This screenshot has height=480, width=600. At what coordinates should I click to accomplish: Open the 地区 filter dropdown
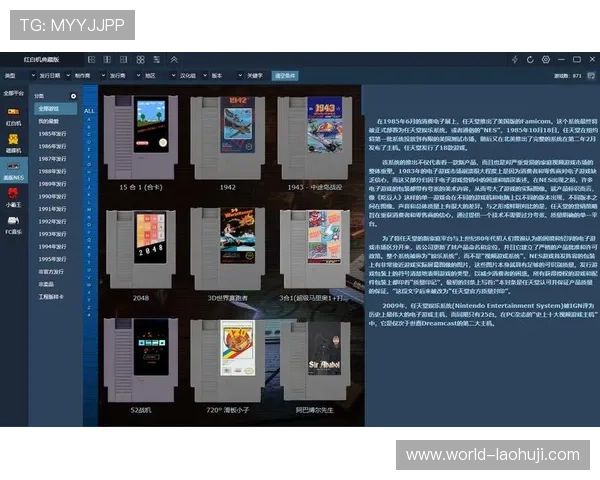pyautogui.click(x=160, y=76)
